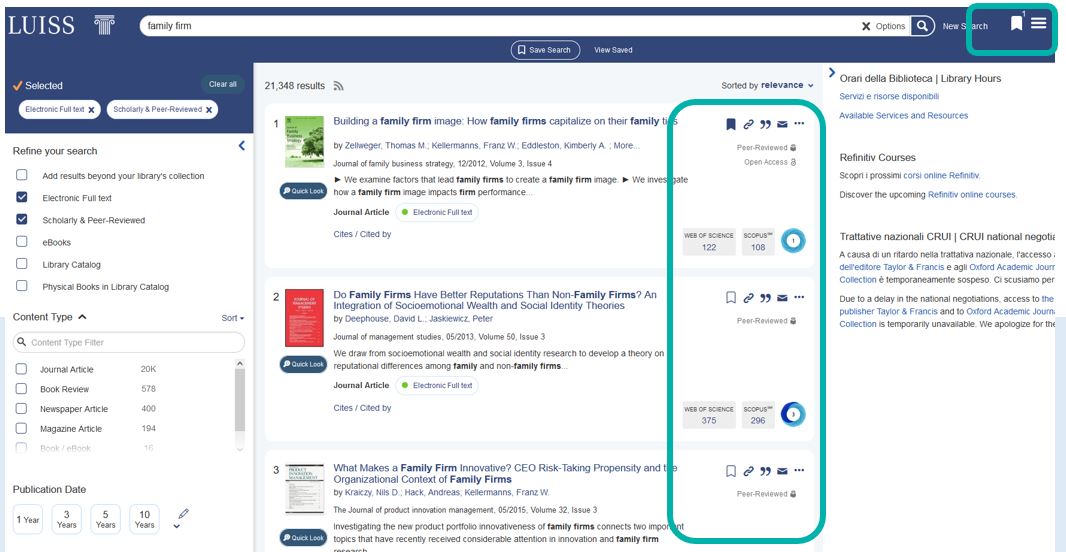
Task: Email the third result via envelope icon
Action: (782, 471)
